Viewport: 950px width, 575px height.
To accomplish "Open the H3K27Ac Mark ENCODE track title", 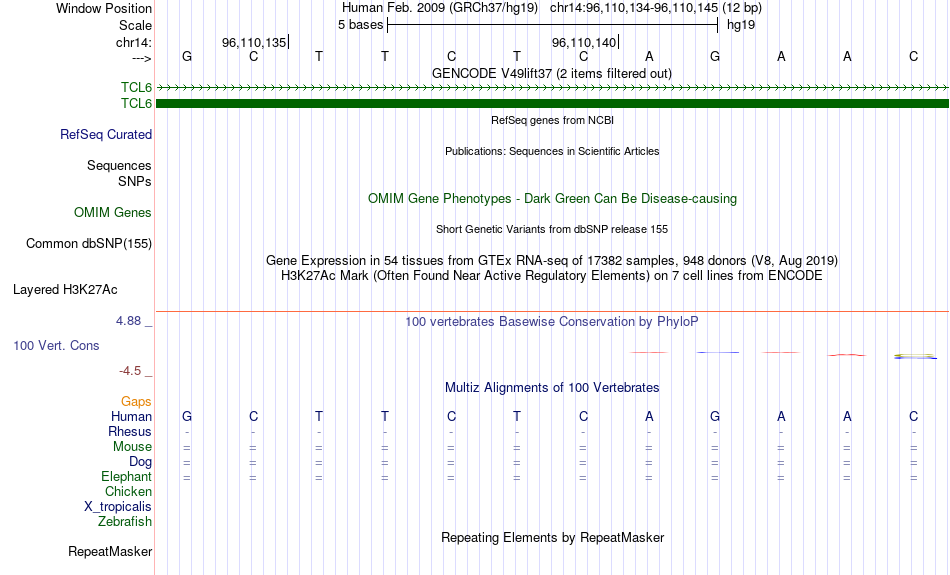I will [x=552, y=276].
